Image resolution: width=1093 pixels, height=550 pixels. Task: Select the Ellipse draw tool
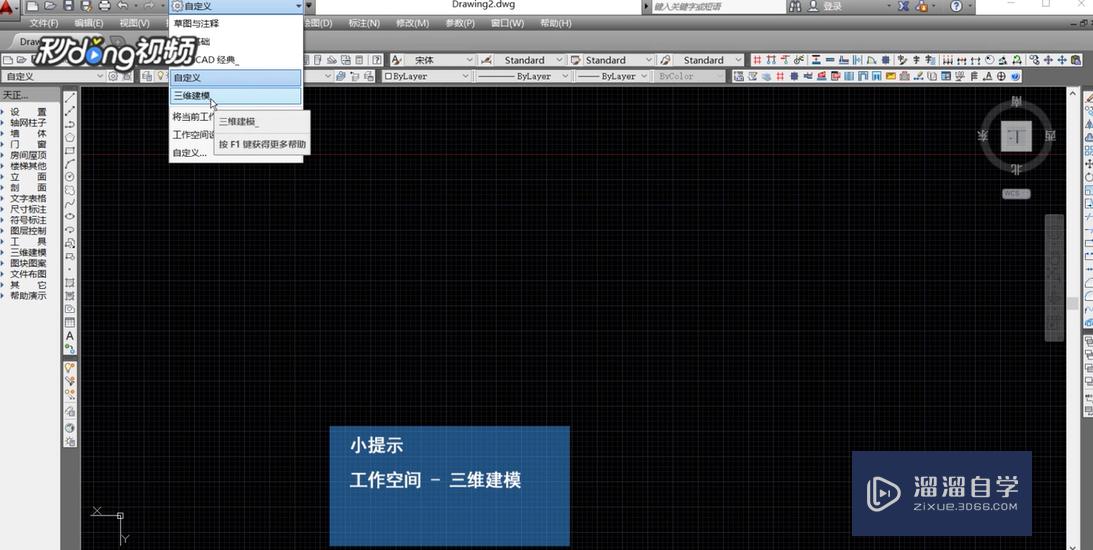tap(70, 217)
